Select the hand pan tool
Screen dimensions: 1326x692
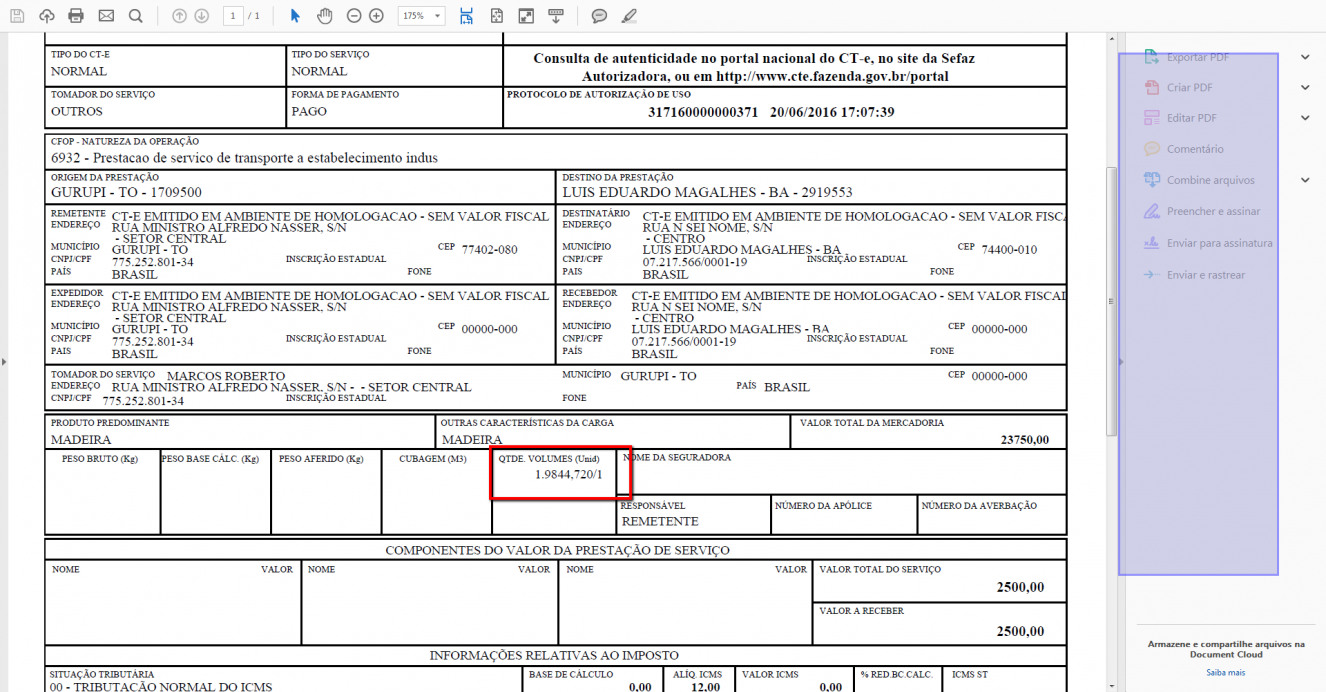tap(324, 16)
